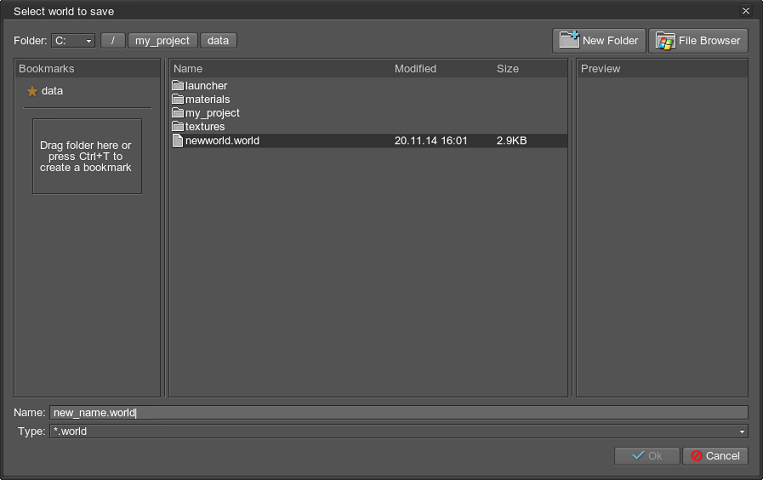
Task: Navigate to root path segment "/"
Action: [113, 41]
